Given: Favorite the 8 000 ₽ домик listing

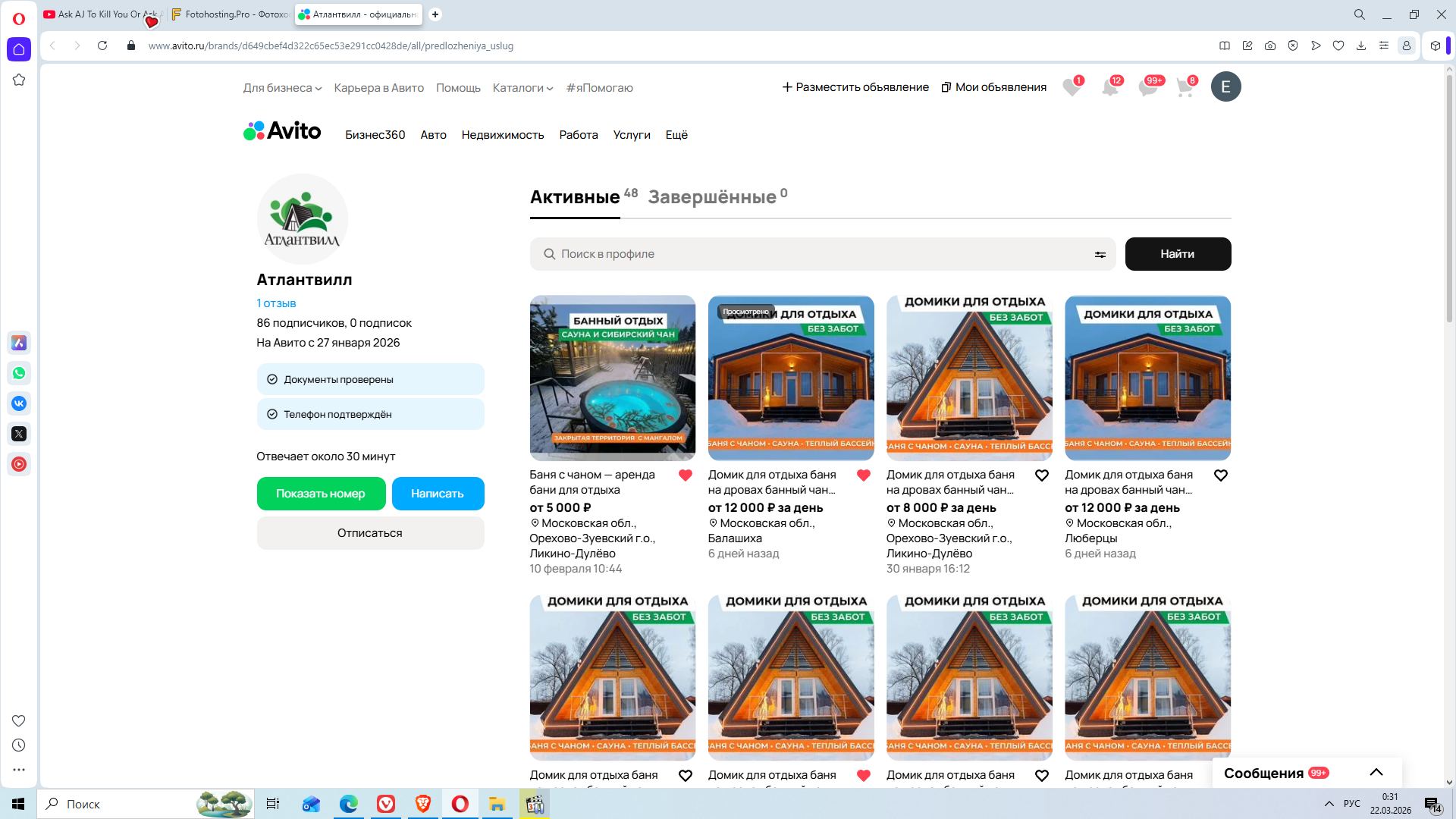Looking at the screenshot, I should (x=1042, y=475).
